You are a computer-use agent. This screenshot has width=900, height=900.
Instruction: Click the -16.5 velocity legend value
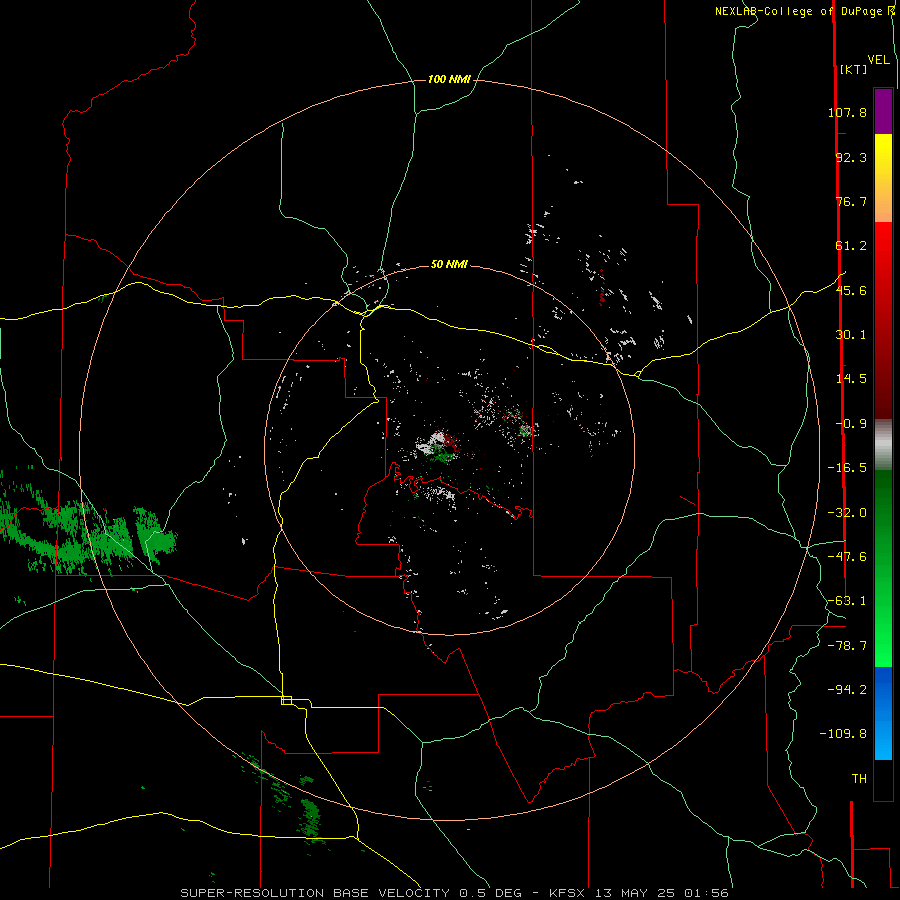point(847,468)
